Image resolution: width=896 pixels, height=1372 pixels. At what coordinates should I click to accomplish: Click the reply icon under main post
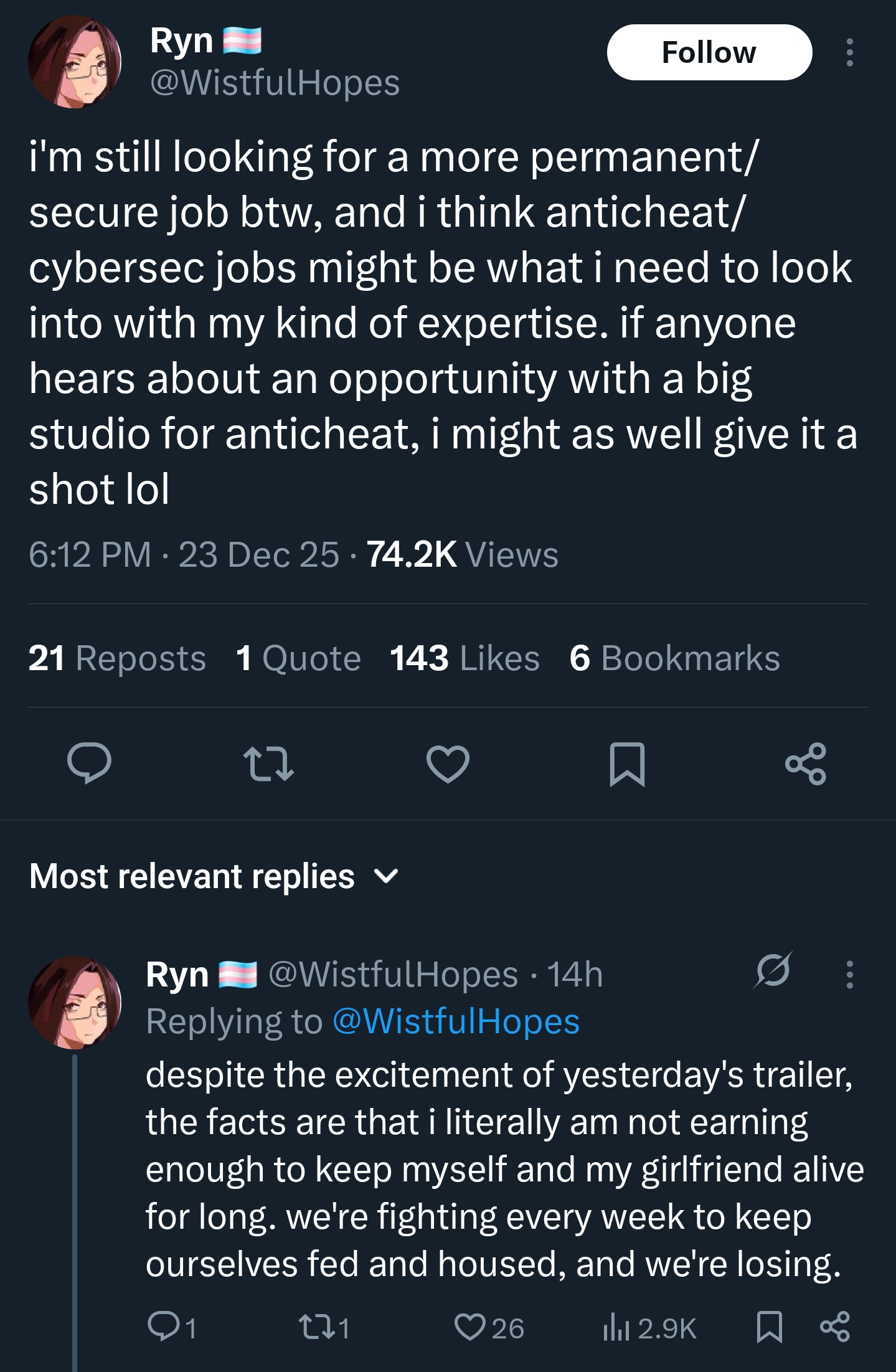coord(89,764)
